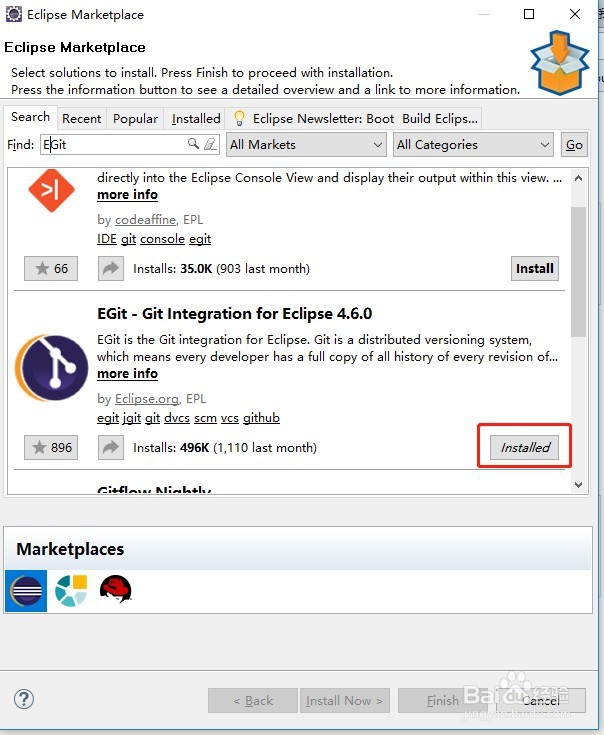Click the results scrollbar up arrow

578,178
